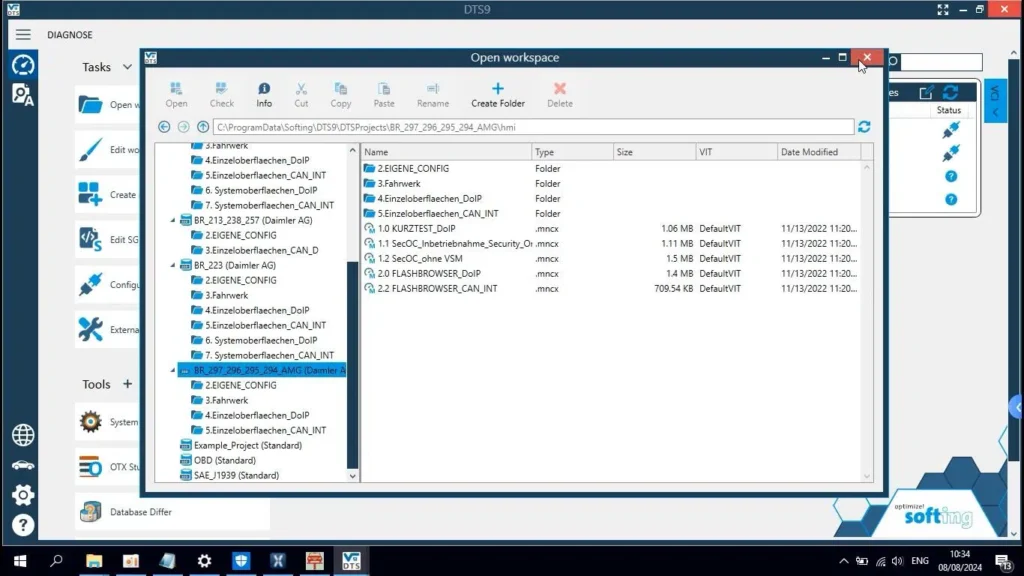Image resolution: width=1024 pixels, height=576 pixels.
Task: Go up one folder level with up arrow
Action: (203, 127)
